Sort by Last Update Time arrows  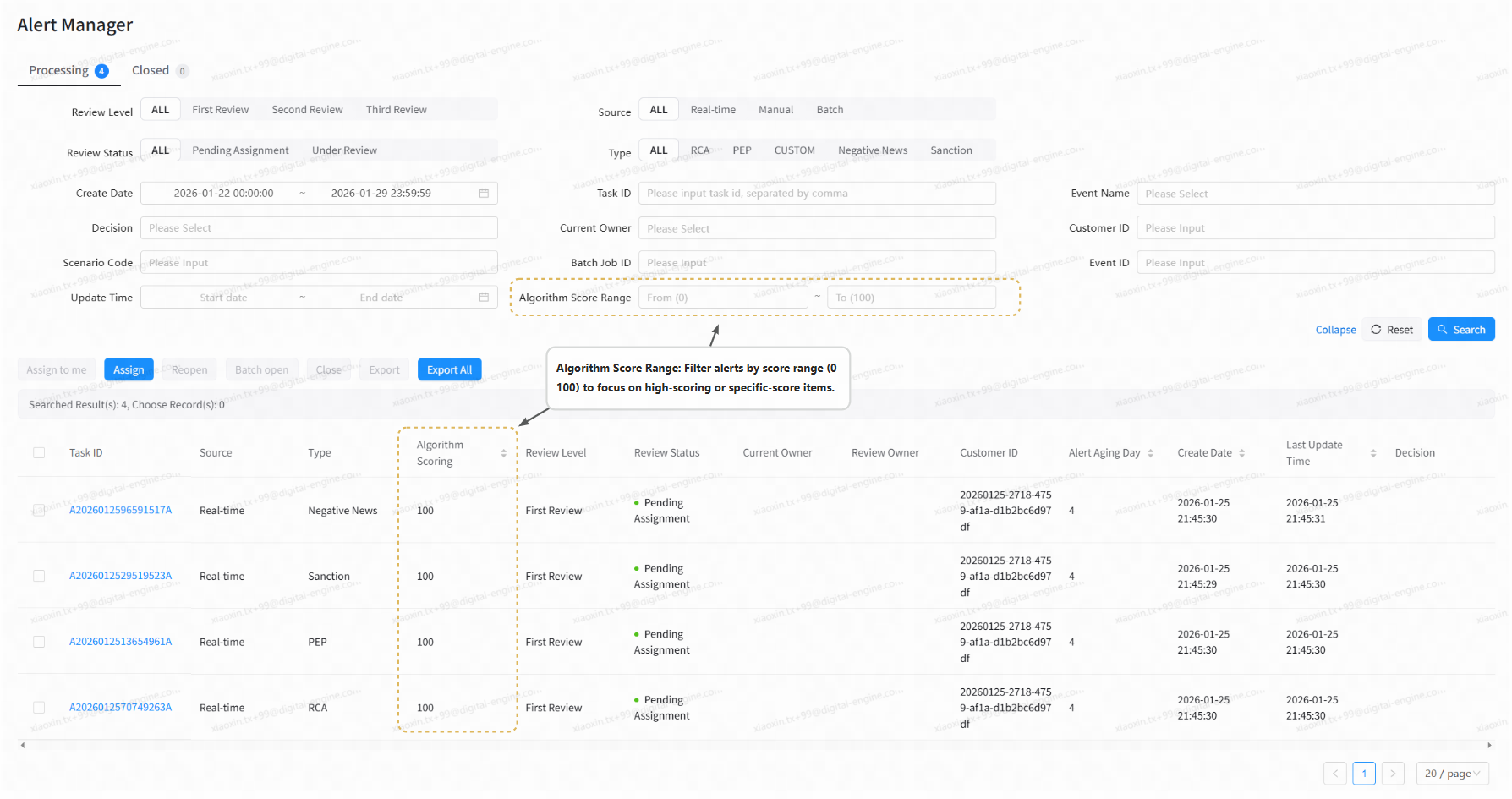coord(1373,453)
